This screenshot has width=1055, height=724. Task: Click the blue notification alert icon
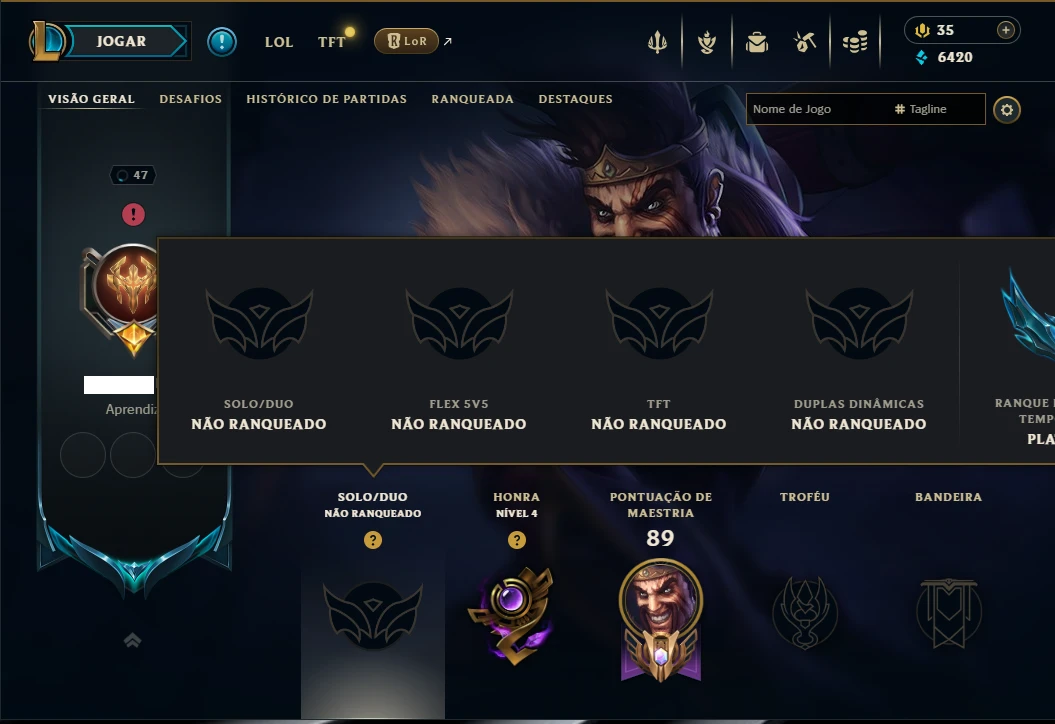coord(221,42)
